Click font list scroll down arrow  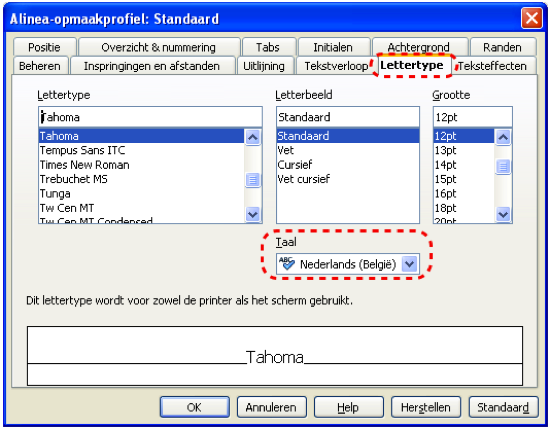click(x=253, y=214)
